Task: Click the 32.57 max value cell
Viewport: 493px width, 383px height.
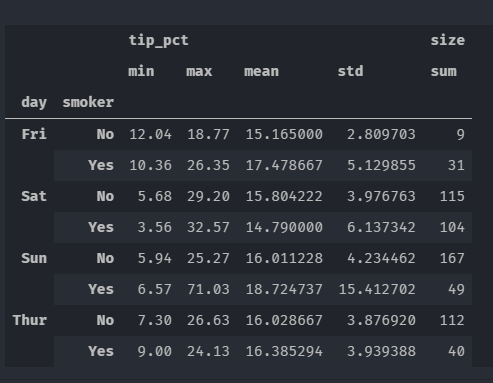Action: 208,227
